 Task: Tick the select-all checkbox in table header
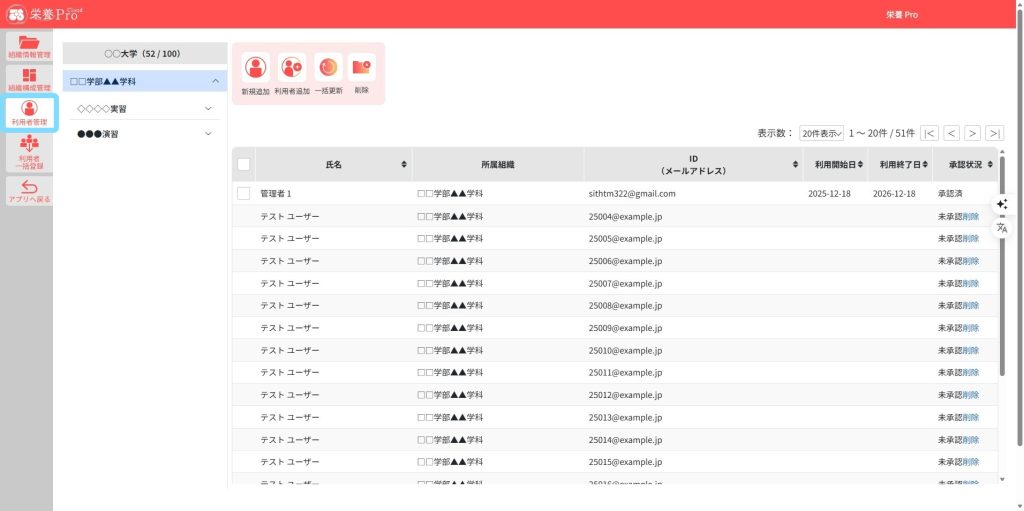click(x=243, y=164)
